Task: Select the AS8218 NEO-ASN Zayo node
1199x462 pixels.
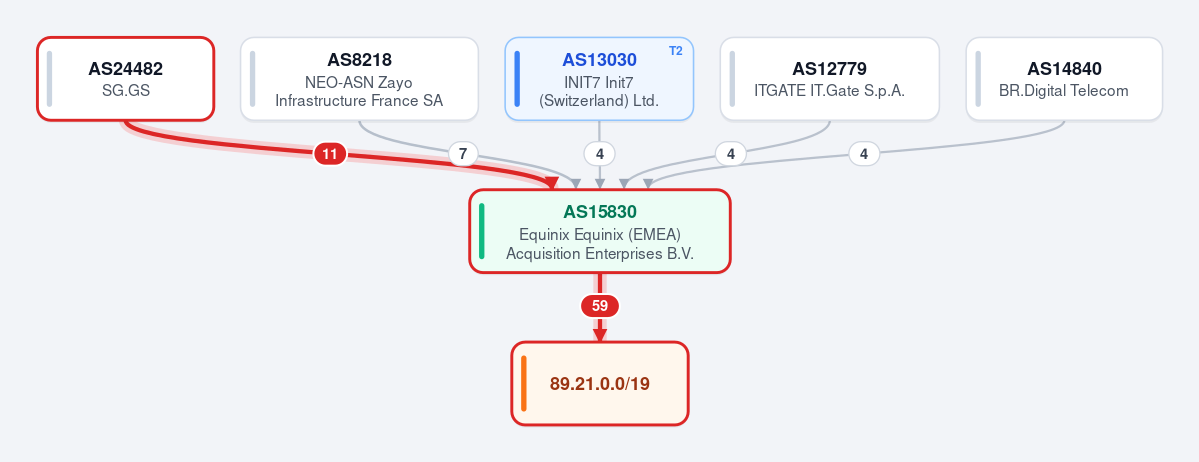Action: [359, 79]
